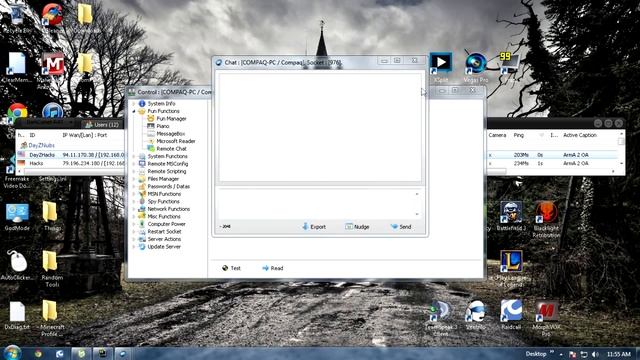Open the AutoClicker desktop icon
The image size is (640, 360).
click(17, 265)
